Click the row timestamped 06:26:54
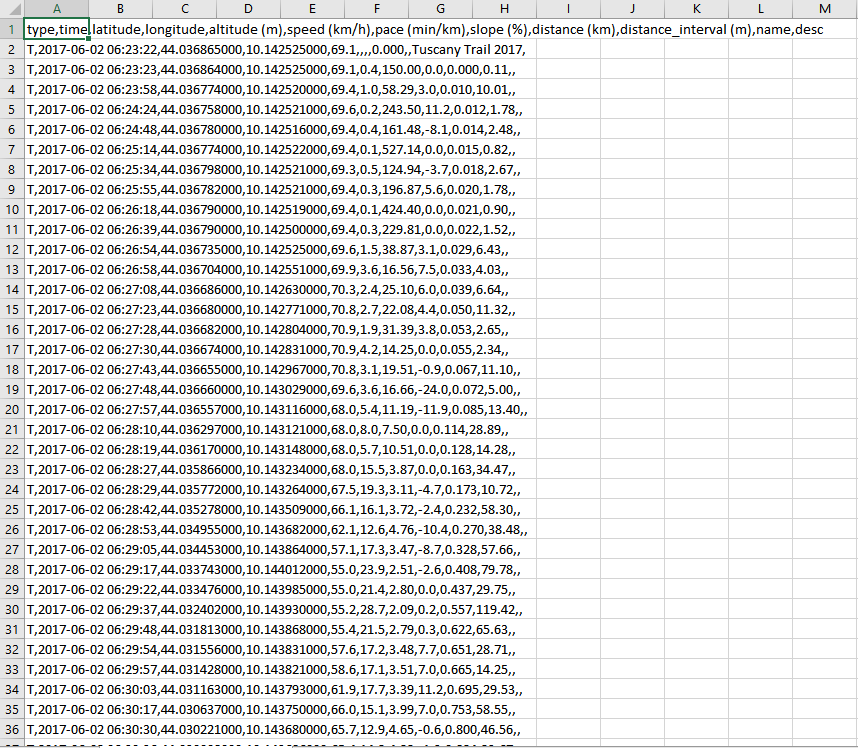This screenshot has width=858, height=748. [x=268, y=250]
